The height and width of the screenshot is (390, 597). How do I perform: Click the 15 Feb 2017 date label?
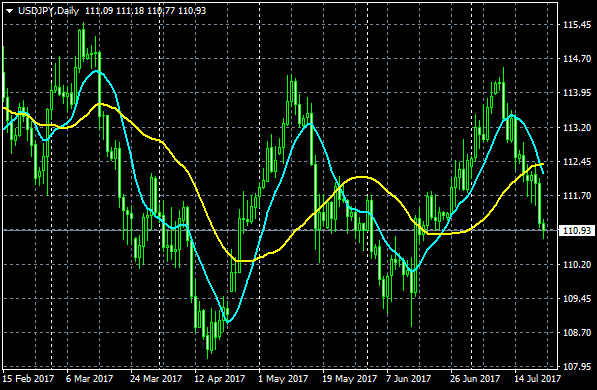(x=28, y=379)
